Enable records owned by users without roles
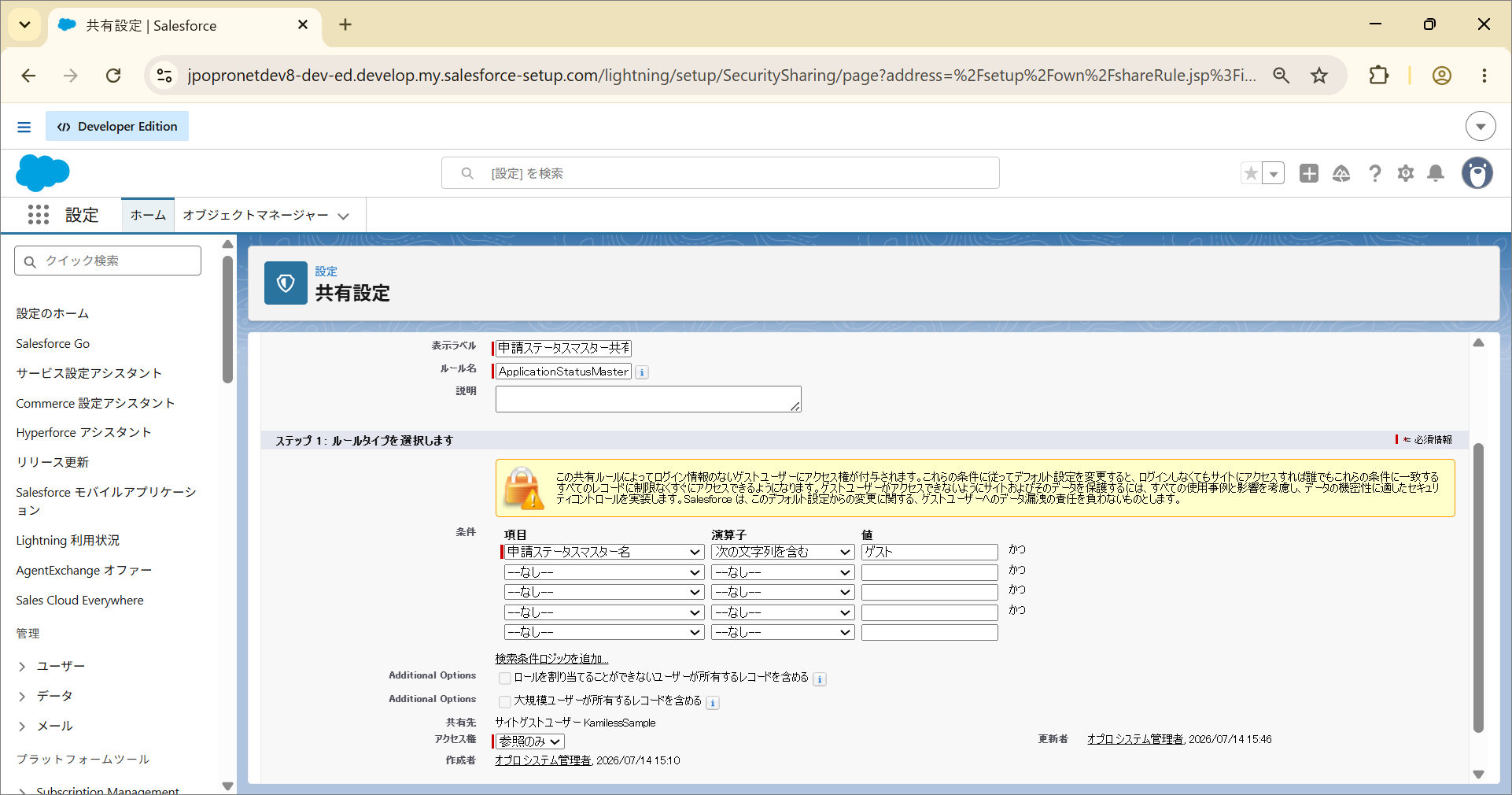The height and width of the screenshot is (795, 1512). (505, 679)
